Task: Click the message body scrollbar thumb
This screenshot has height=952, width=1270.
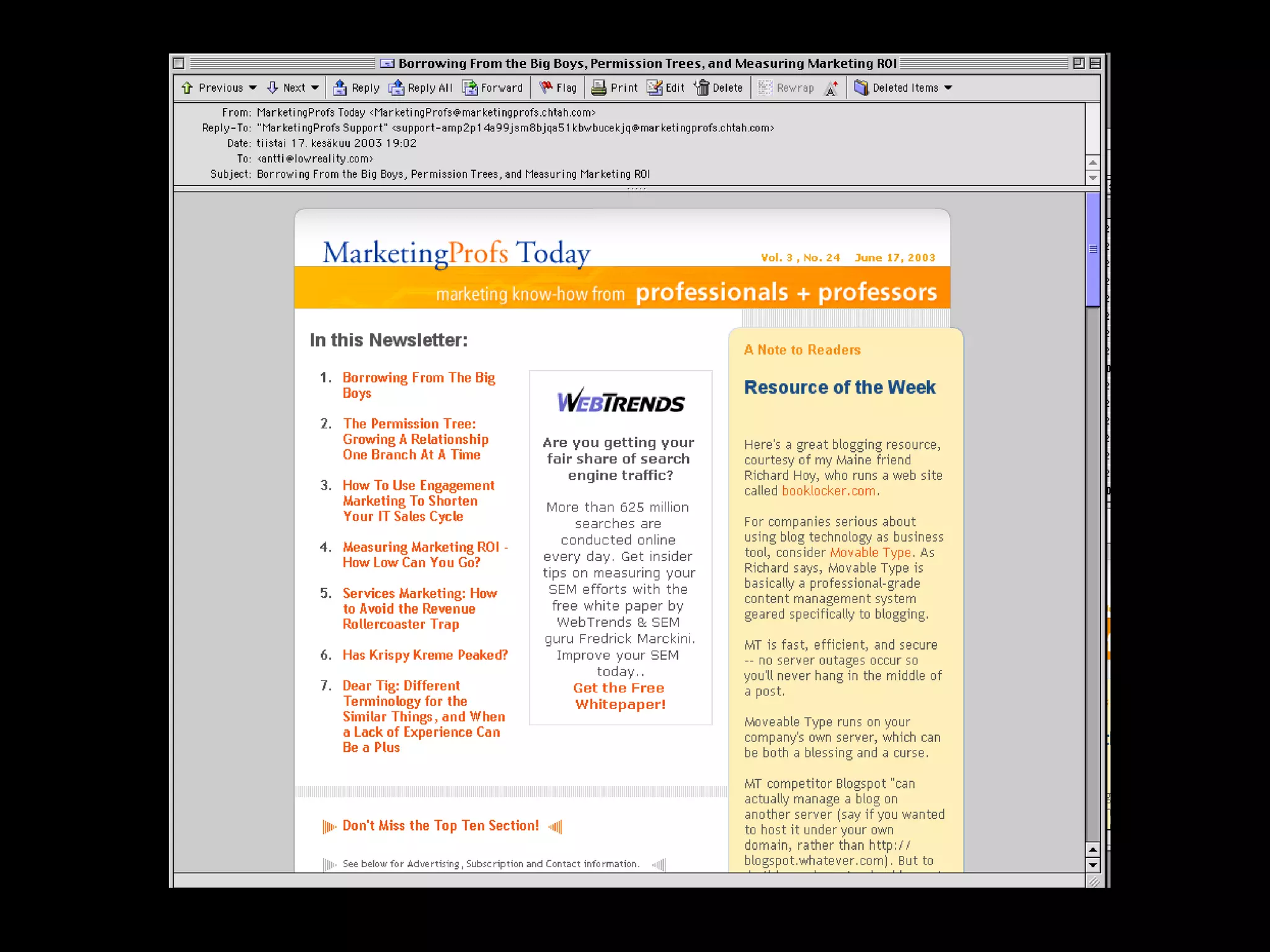Action: [1093, 250]
